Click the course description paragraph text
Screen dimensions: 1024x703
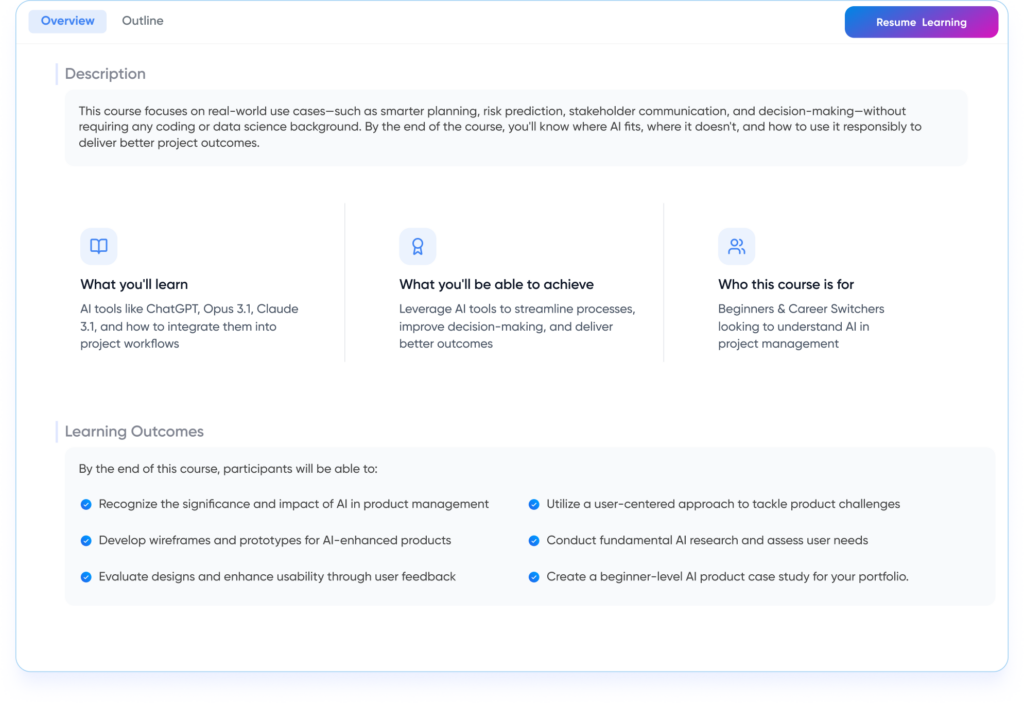pyautogui.click(x=500, y=127)
